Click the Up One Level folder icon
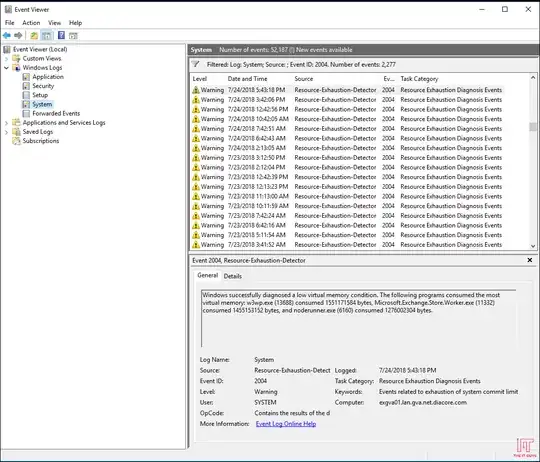 pos(34,35)
